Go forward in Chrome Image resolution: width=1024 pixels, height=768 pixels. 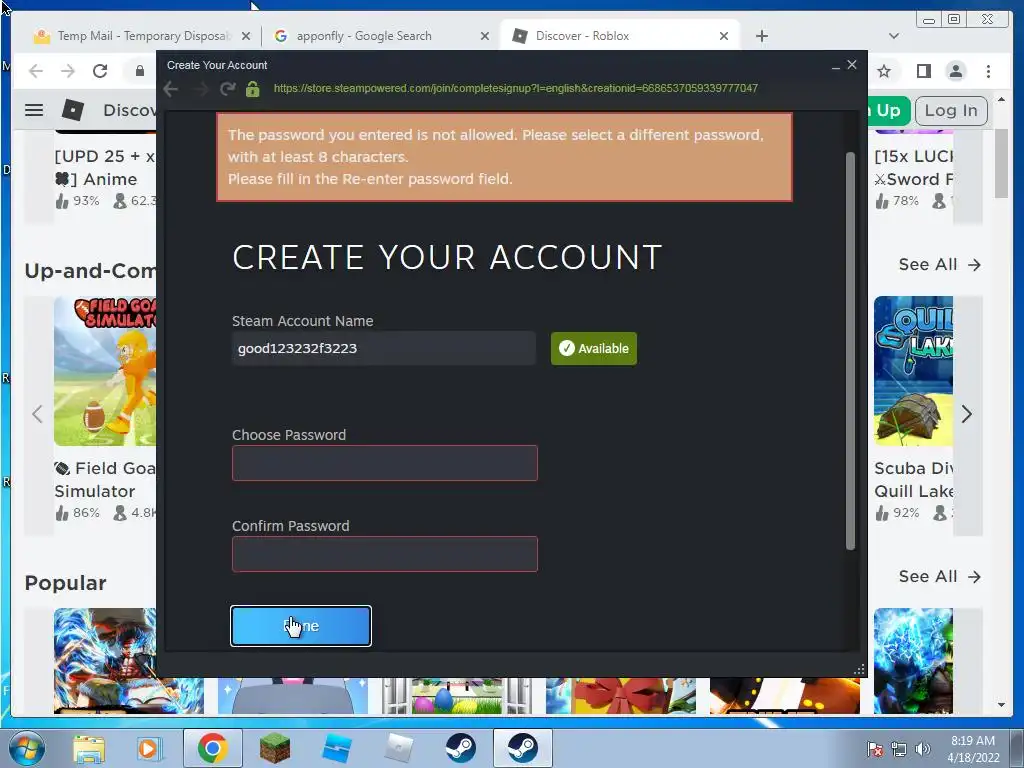[68, 71]
